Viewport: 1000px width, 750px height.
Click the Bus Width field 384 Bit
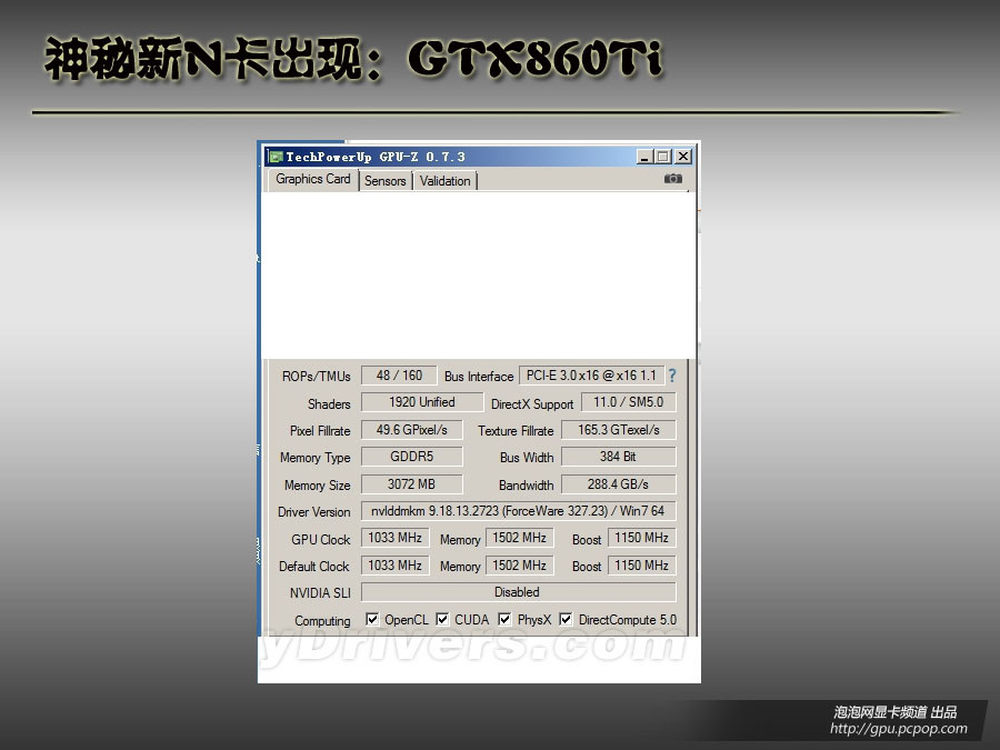[619, 457]
